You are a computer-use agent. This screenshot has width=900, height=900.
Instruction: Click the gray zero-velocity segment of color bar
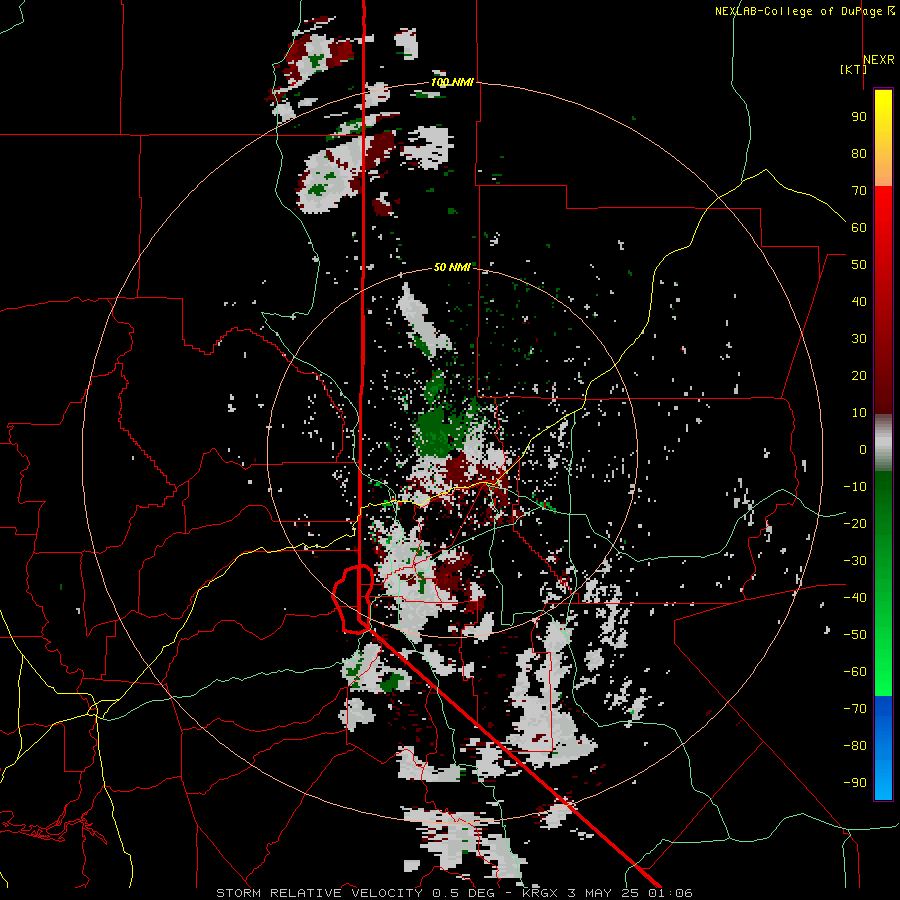[883, 443]
